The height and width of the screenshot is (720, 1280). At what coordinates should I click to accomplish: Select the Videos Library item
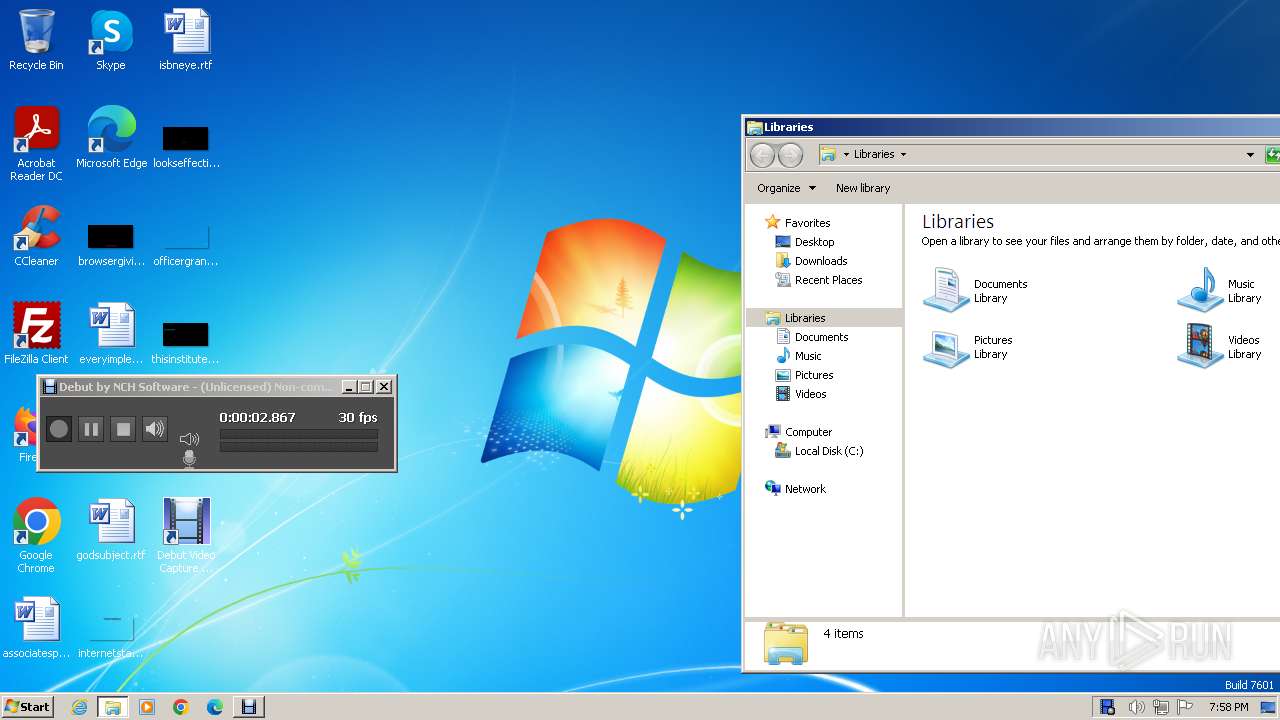tap(1220, 346)
